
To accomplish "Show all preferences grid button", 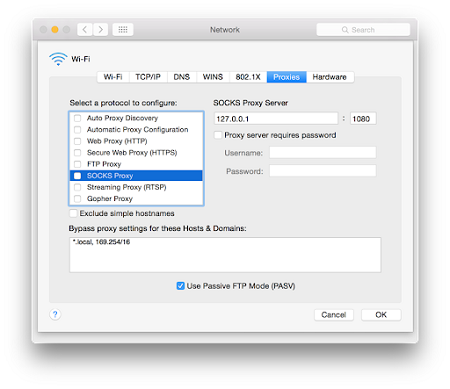I will click(123, 30).
